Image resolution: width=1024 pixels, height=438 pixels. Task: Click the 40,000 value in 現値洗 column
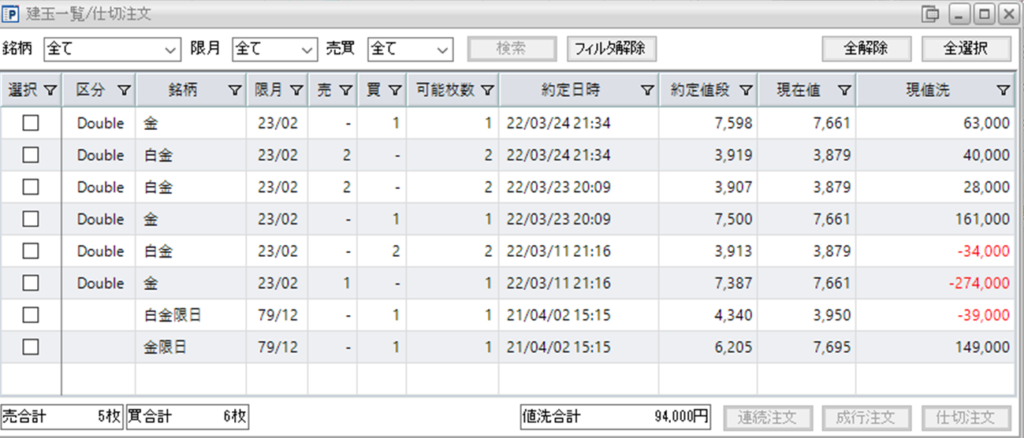[x=989, y=155]
